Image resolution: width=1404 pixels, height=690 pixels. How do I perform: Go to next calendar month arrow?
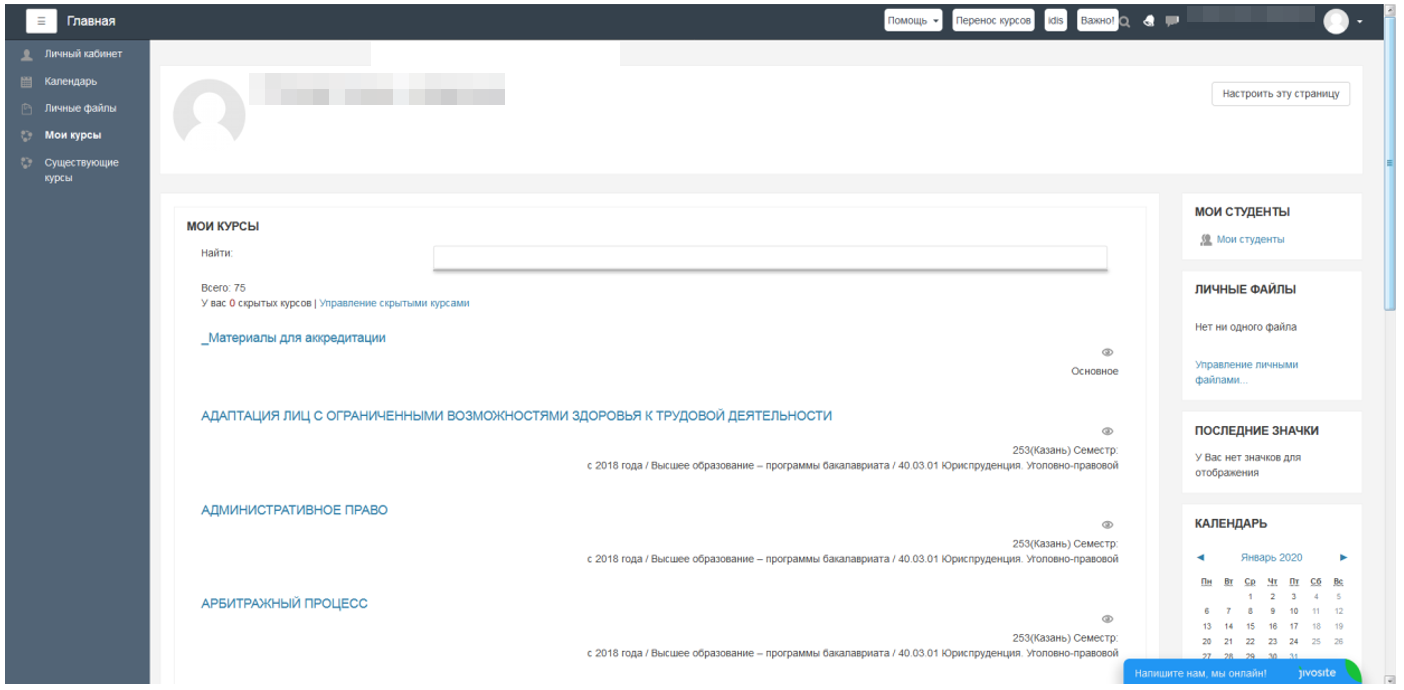[x=1343, y=558]
